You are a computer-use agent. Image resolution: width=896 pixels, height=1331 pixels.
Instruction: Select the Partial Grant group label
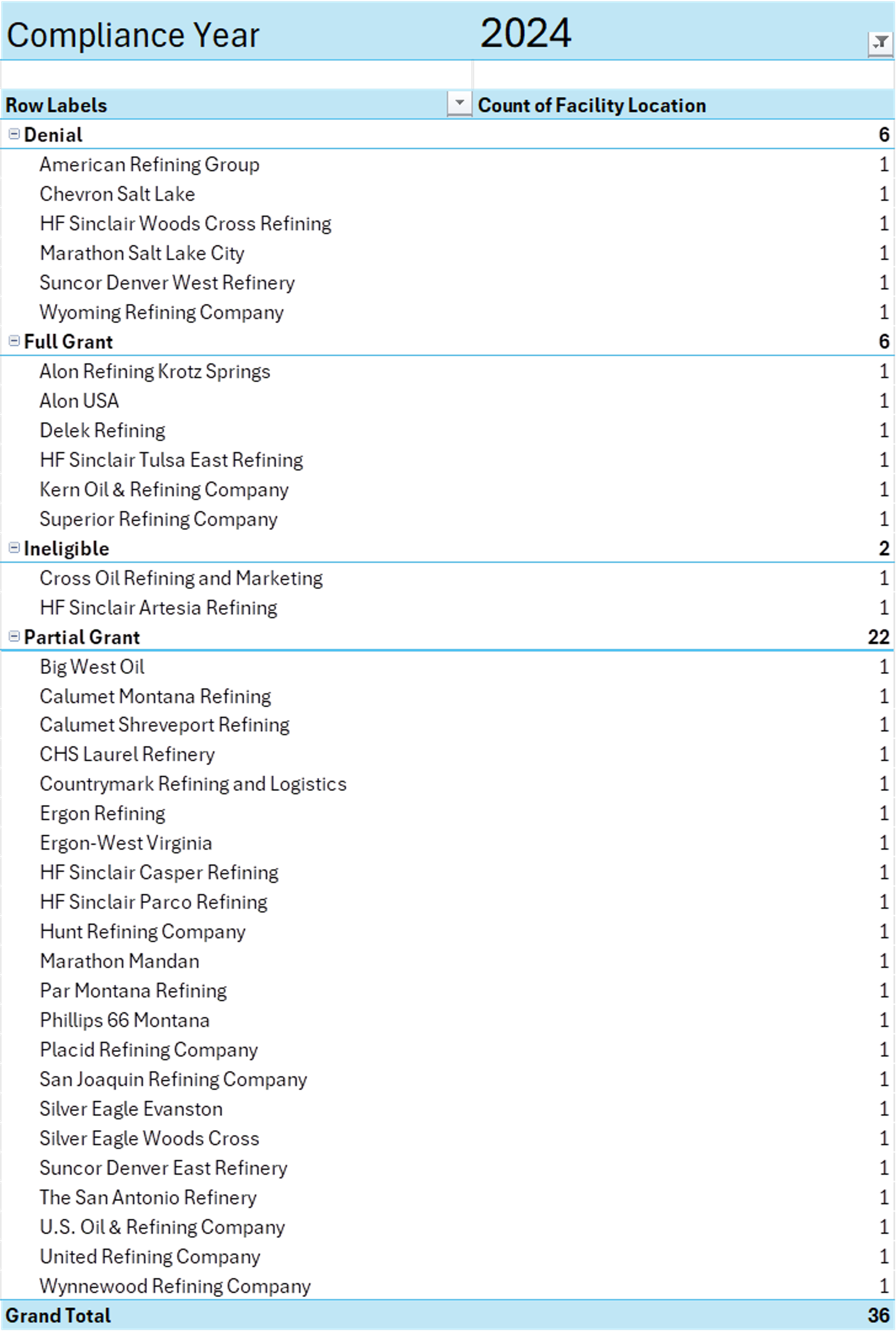(x=82, y=637)
